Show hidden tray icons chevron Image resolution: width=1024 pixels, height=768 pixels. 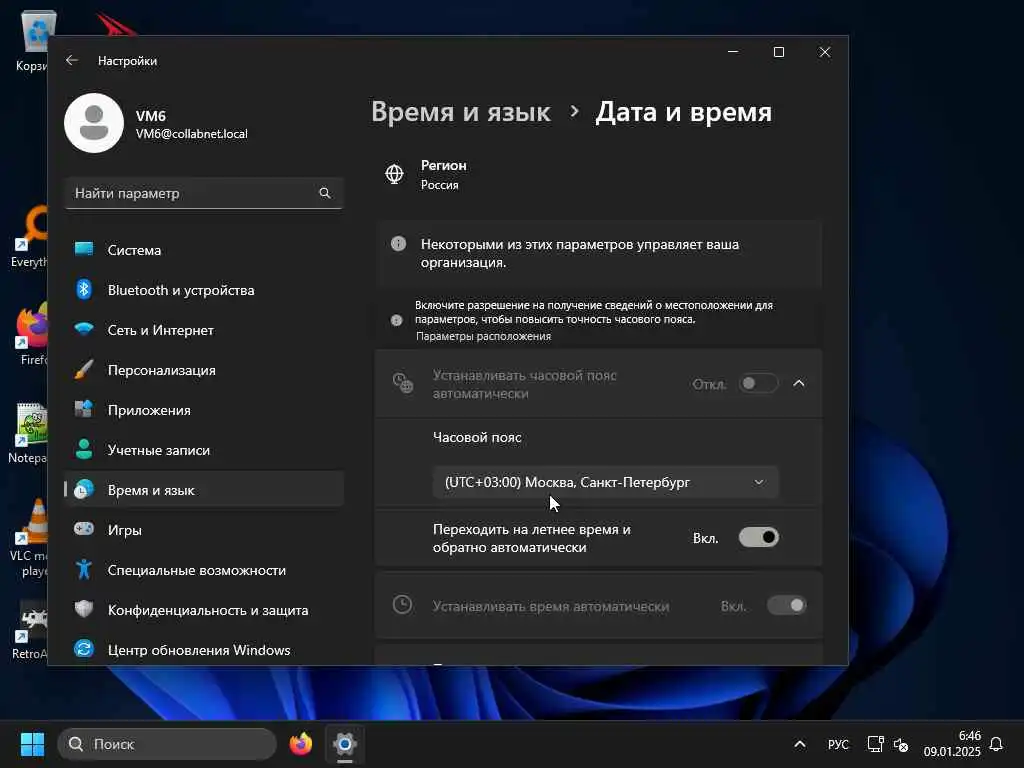point(799,744)
